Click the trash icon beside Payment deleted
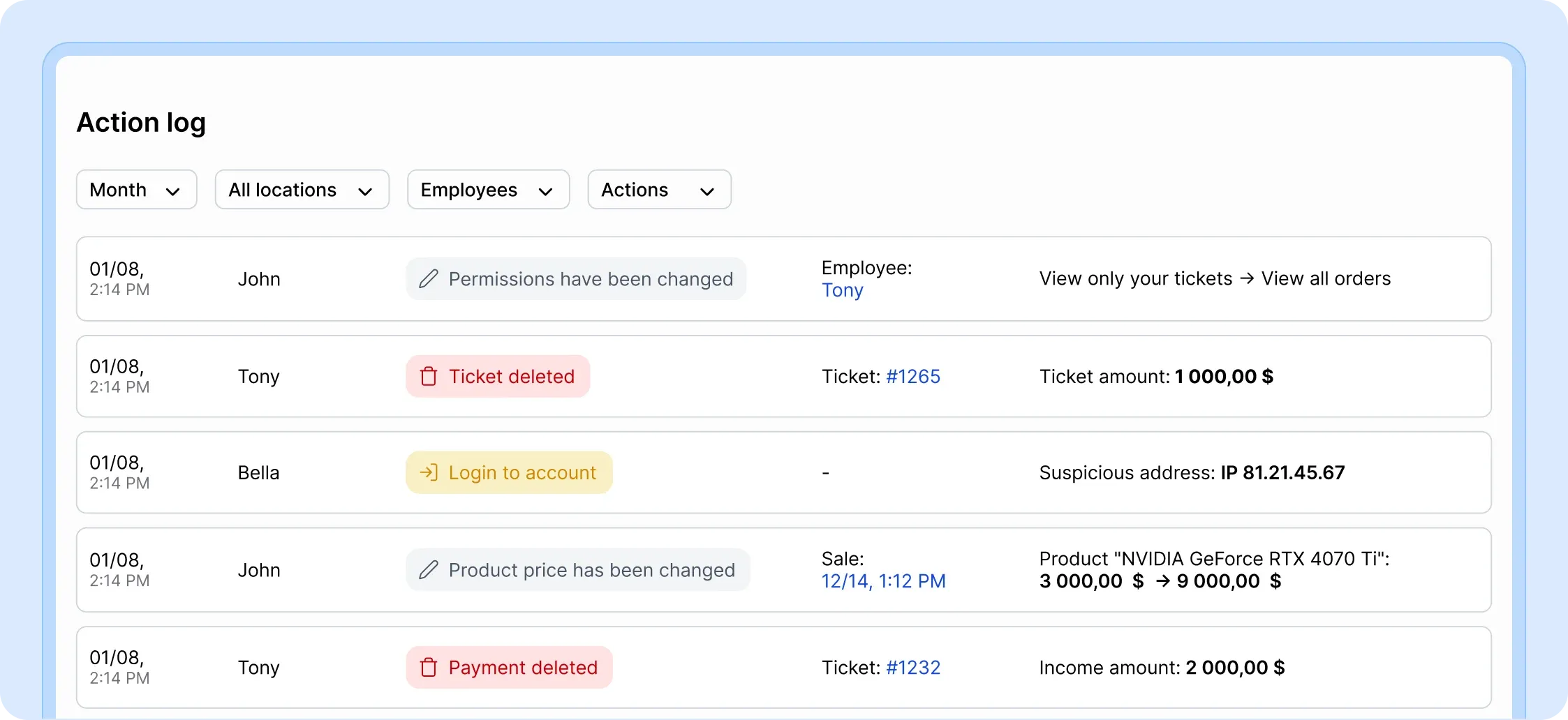The image size is (1568, 720). click(x=429, y=667)
